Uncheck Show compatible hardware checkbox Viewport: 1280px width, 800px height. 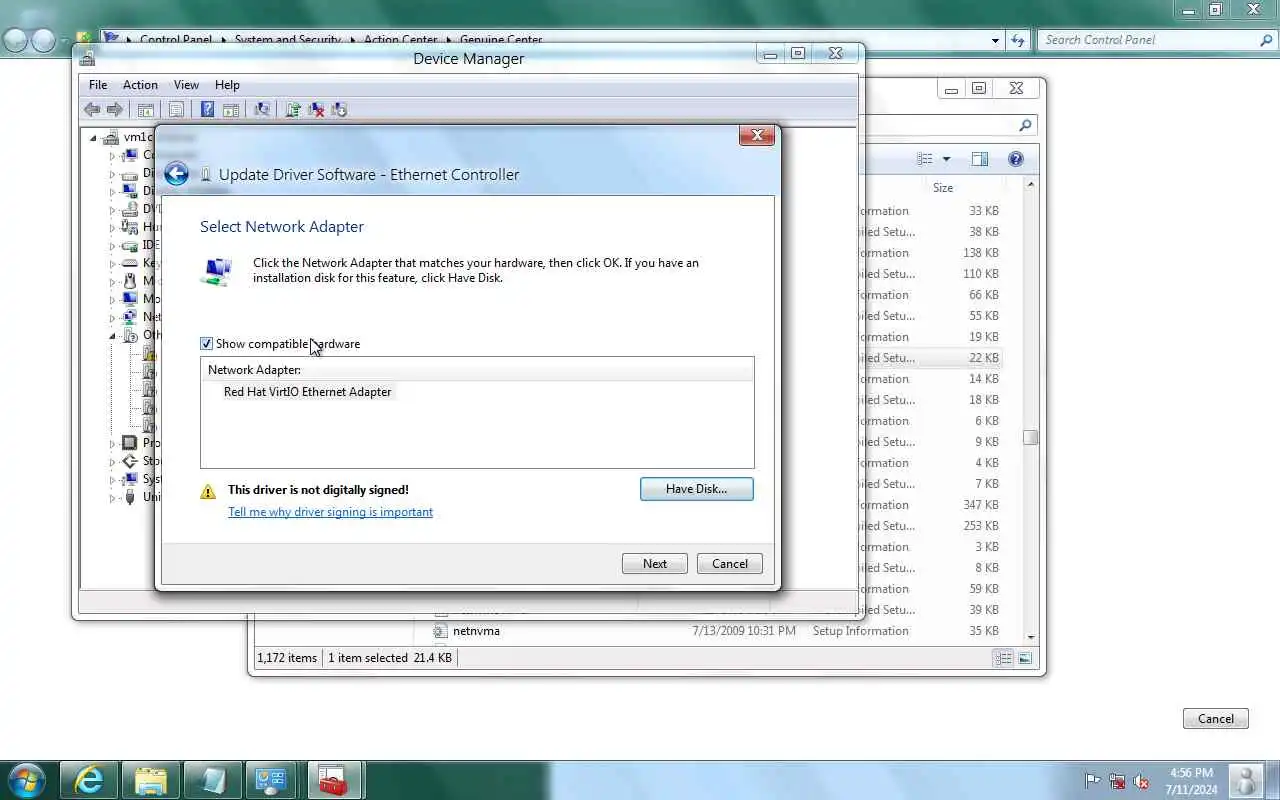tap(207, 344)
